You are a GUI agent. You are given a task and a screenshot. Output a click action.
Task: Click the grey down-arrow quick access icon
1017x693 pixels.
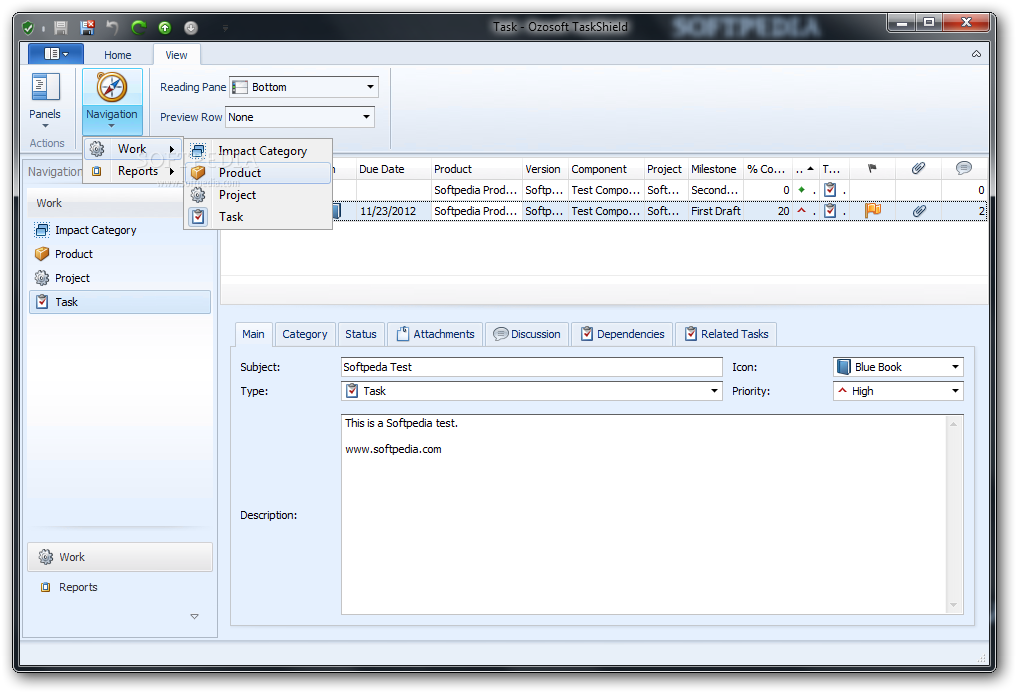pos(191,27)
